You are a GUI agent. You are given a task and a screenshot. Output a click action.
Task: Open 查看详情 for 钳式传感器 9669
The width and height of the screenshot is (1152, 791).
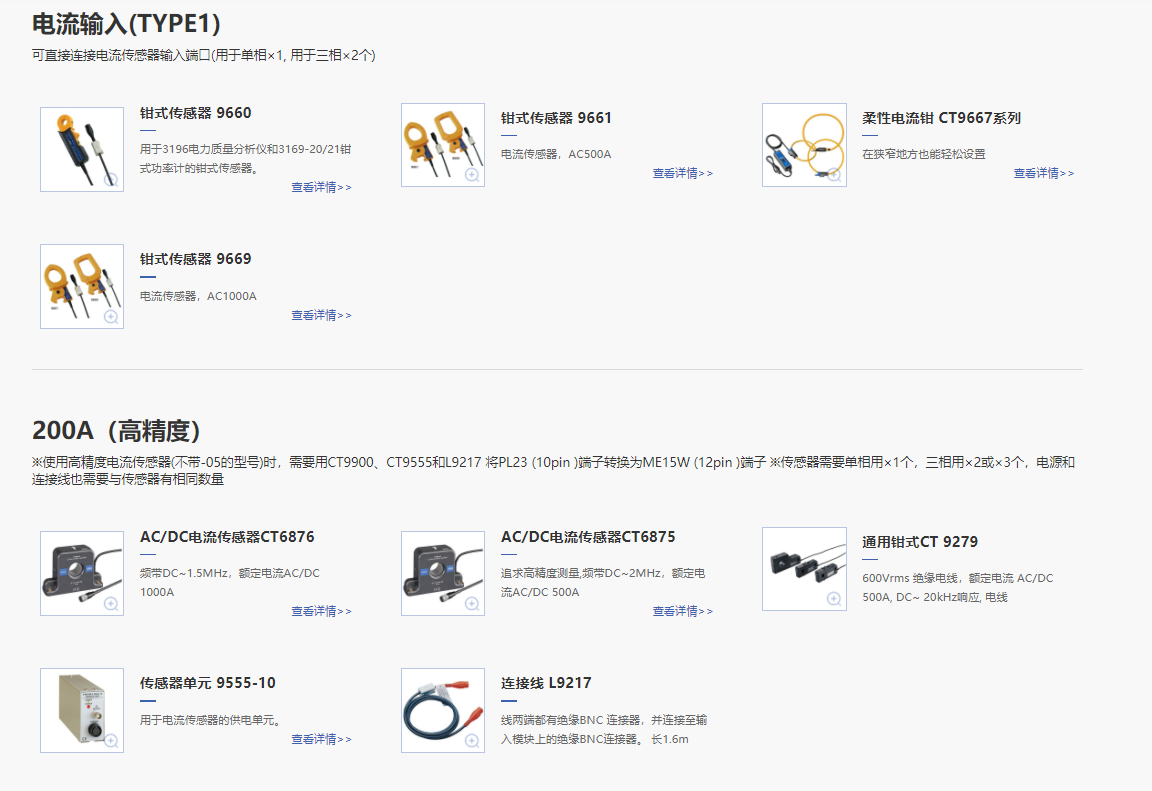321,315
